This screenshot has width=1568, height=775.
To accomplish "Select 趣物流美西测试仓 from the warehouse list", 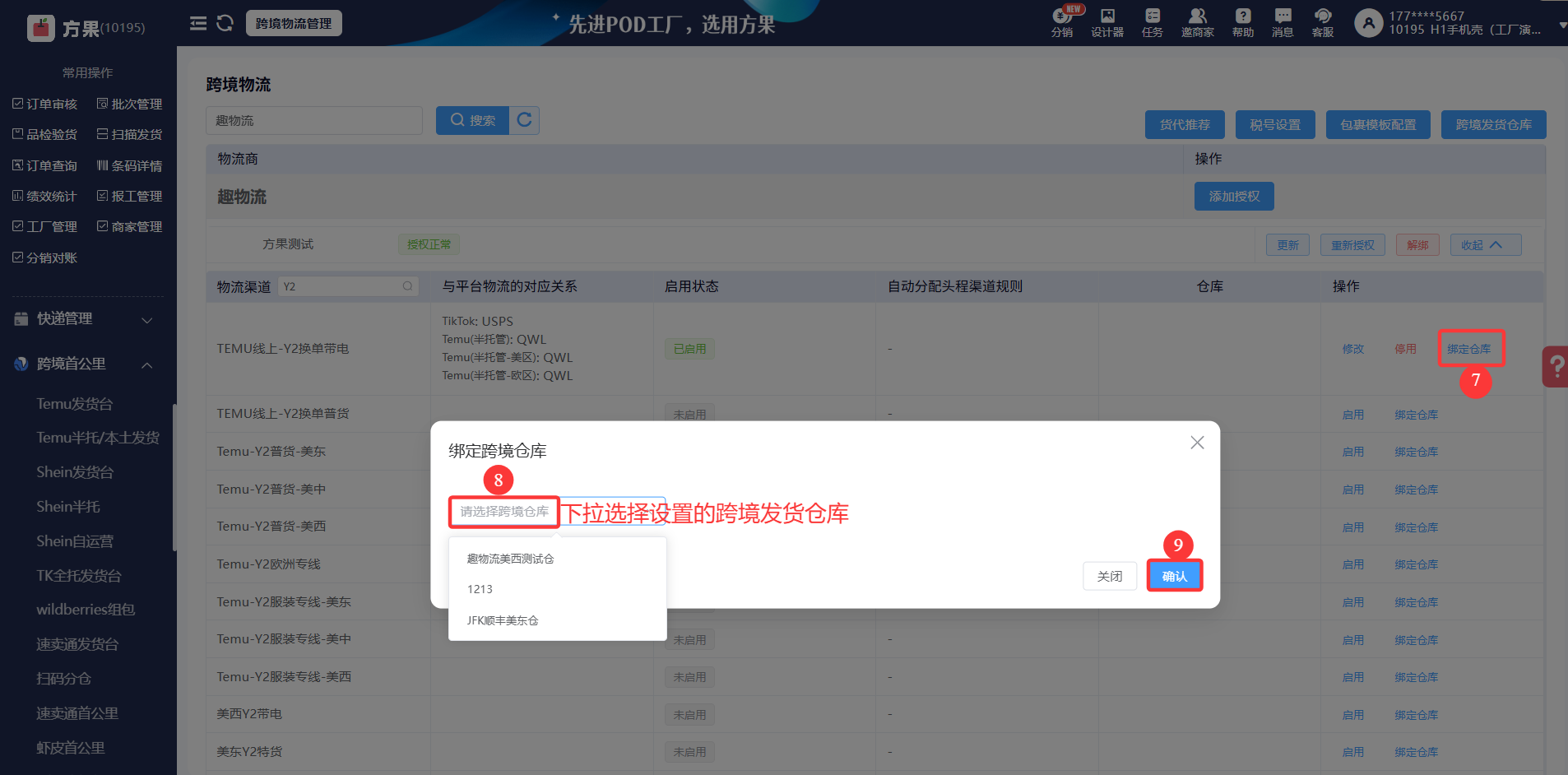I will coord(557,559).
